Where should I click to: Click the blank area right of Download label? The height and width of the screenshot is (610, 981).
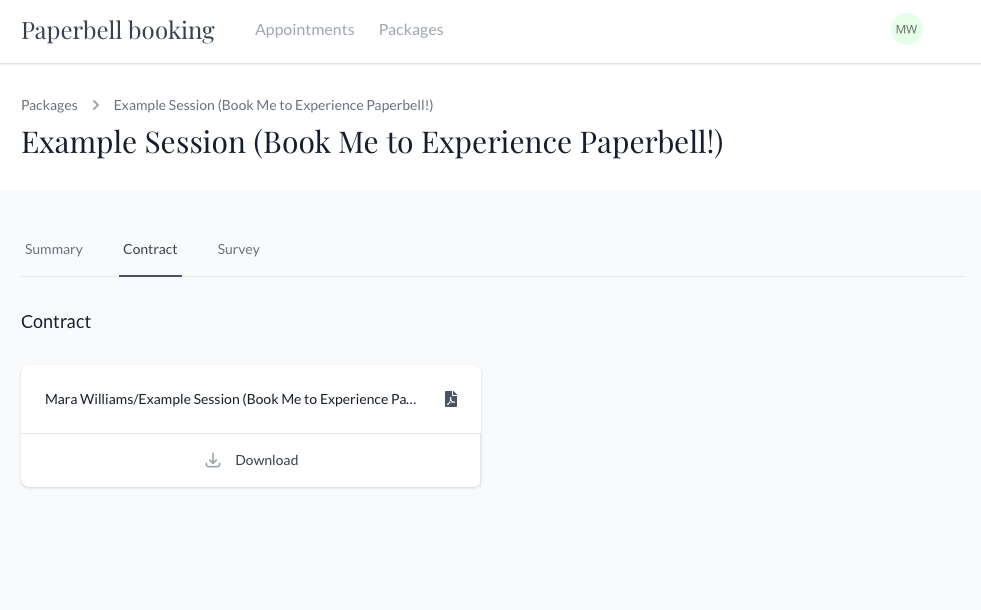coord(390,460)
